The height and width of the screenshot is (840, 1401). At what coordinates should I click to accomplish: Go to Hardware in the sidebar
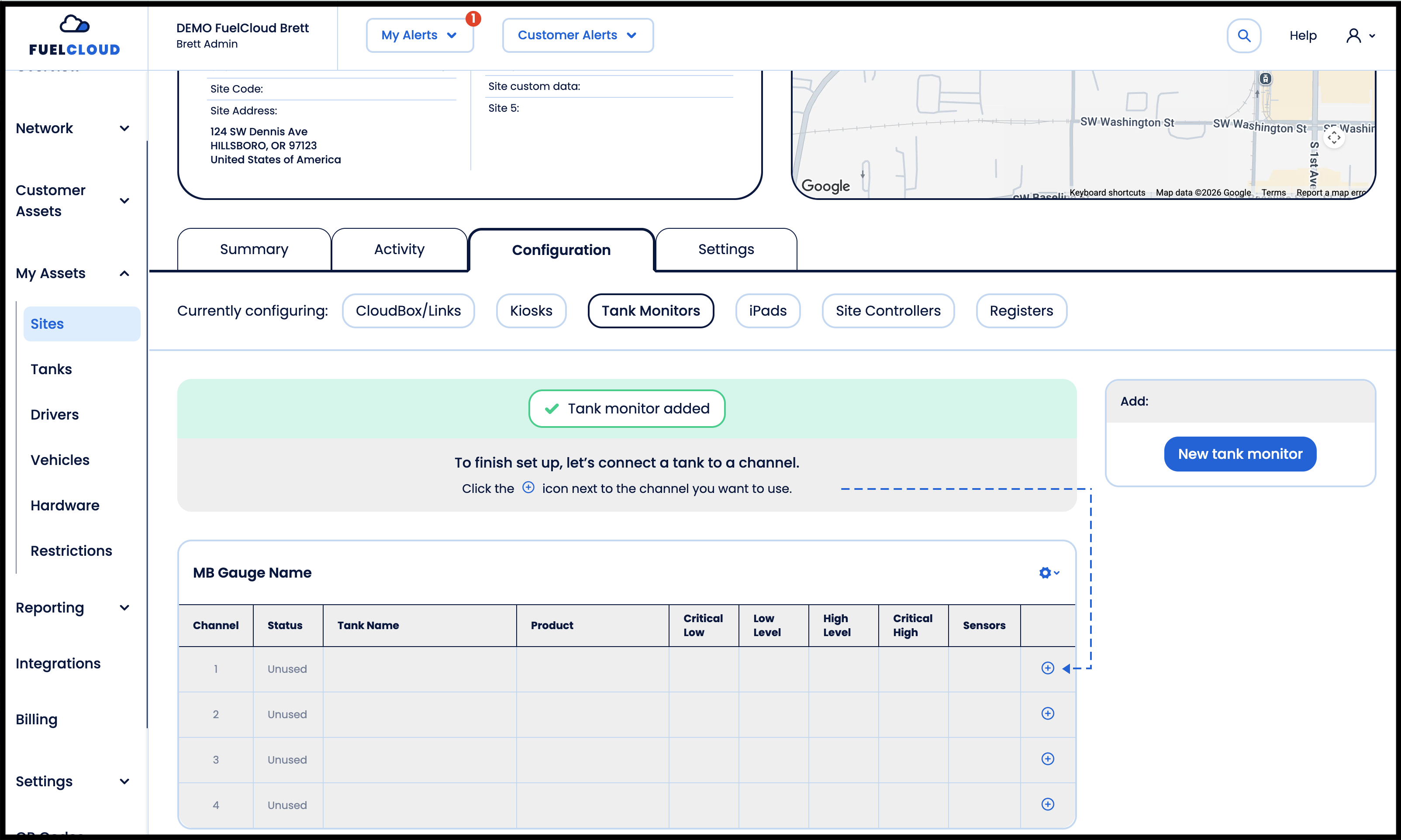(65, 506)
